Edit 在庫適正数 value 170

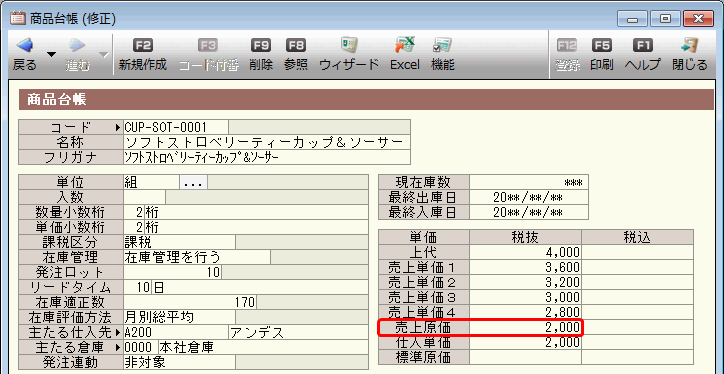pyautogui.click(x=190, y=302)
